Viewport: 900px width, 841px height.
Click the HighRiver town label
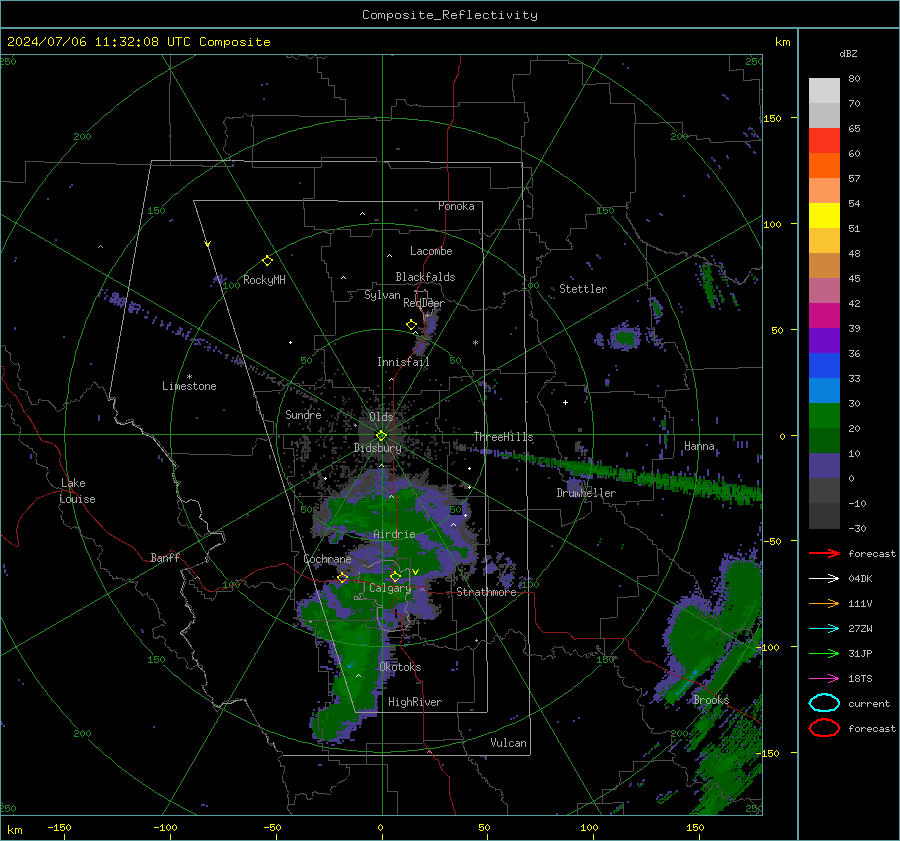click(415, 702)
